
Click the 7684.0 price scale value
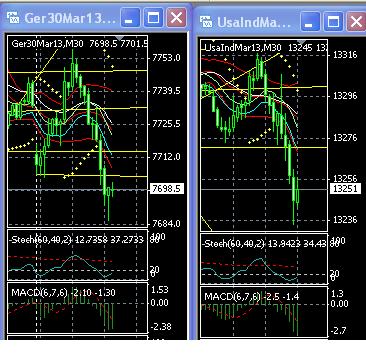pos(166,223)
